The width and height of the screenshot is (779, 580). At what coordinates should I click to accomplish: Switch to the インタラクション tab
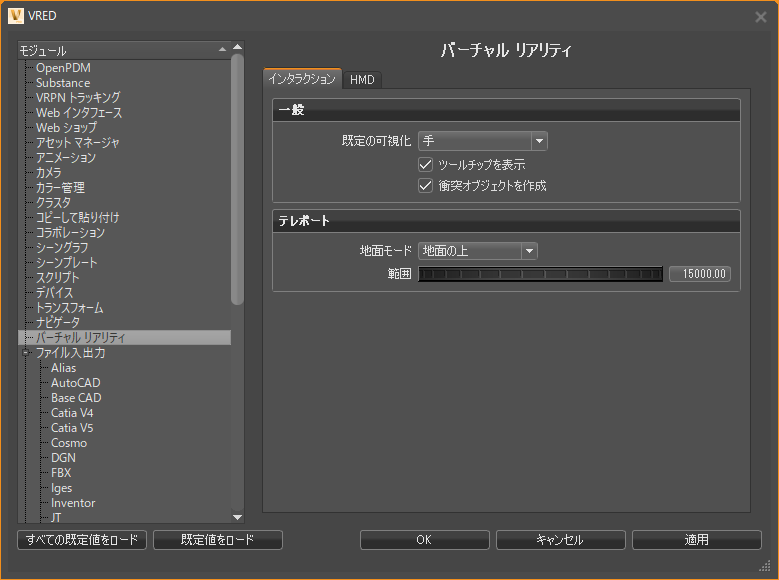302,79
